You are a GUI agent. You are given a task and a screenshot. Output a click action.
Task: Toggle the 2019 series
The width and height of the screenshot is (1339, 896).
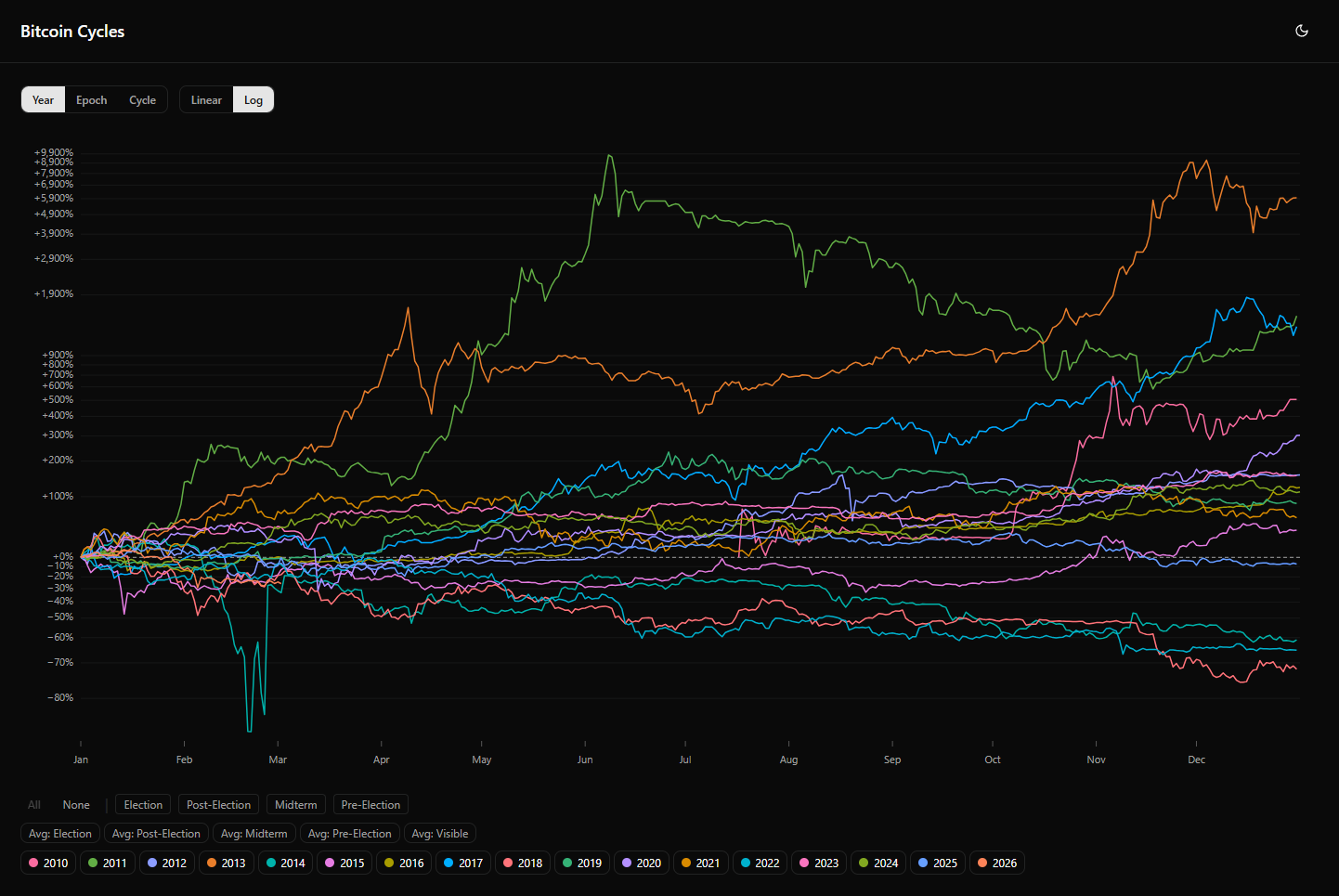(x=582, y=863)
